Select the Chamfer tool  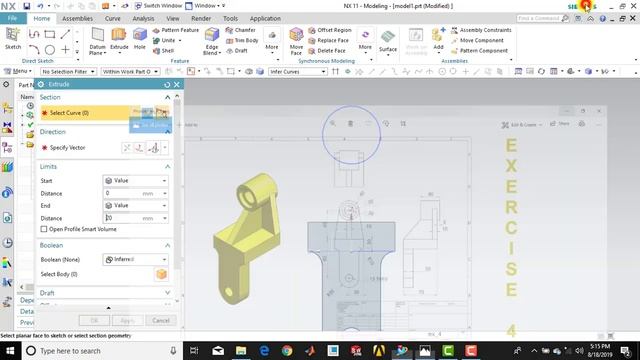[241, 30]
